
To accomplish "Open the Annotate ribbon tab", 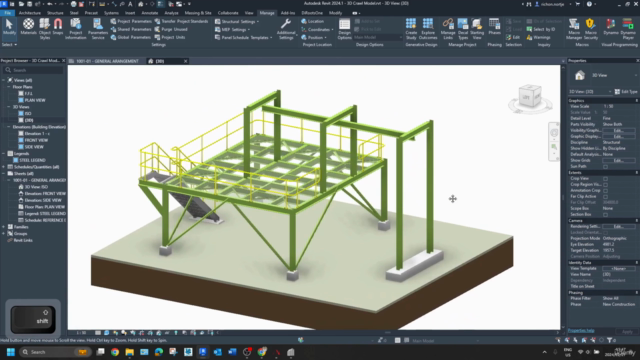I will pyautogui.click(x=149, y=13).
